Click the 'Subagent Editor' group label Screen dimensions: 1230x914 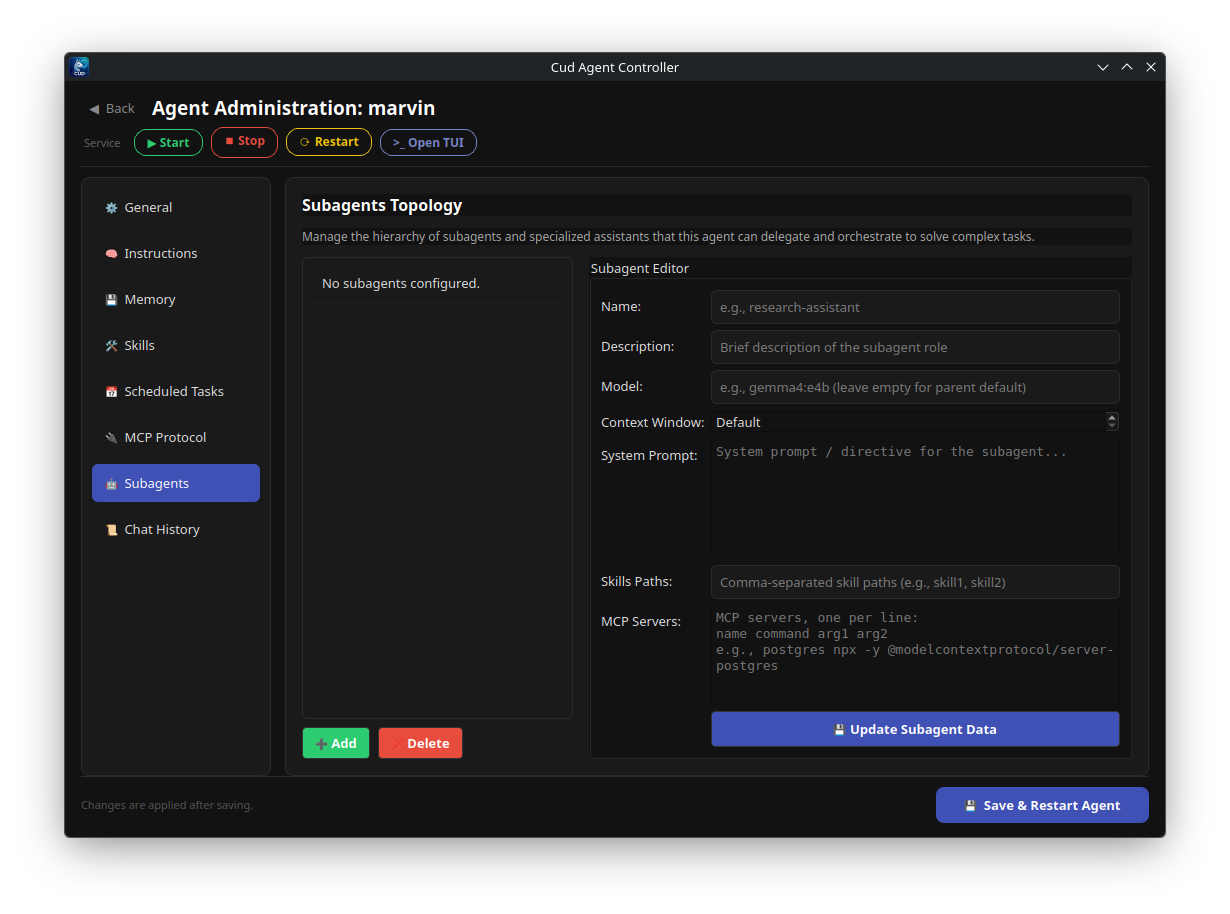coord(640,268)
